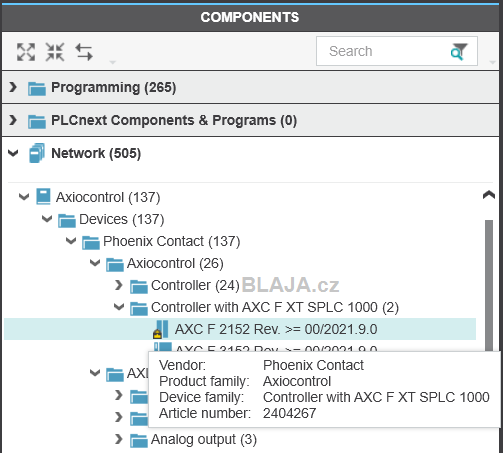Select Devices (137) in the tree
Viewport: 503px width, 453px height.
click(x=122, y=219)
